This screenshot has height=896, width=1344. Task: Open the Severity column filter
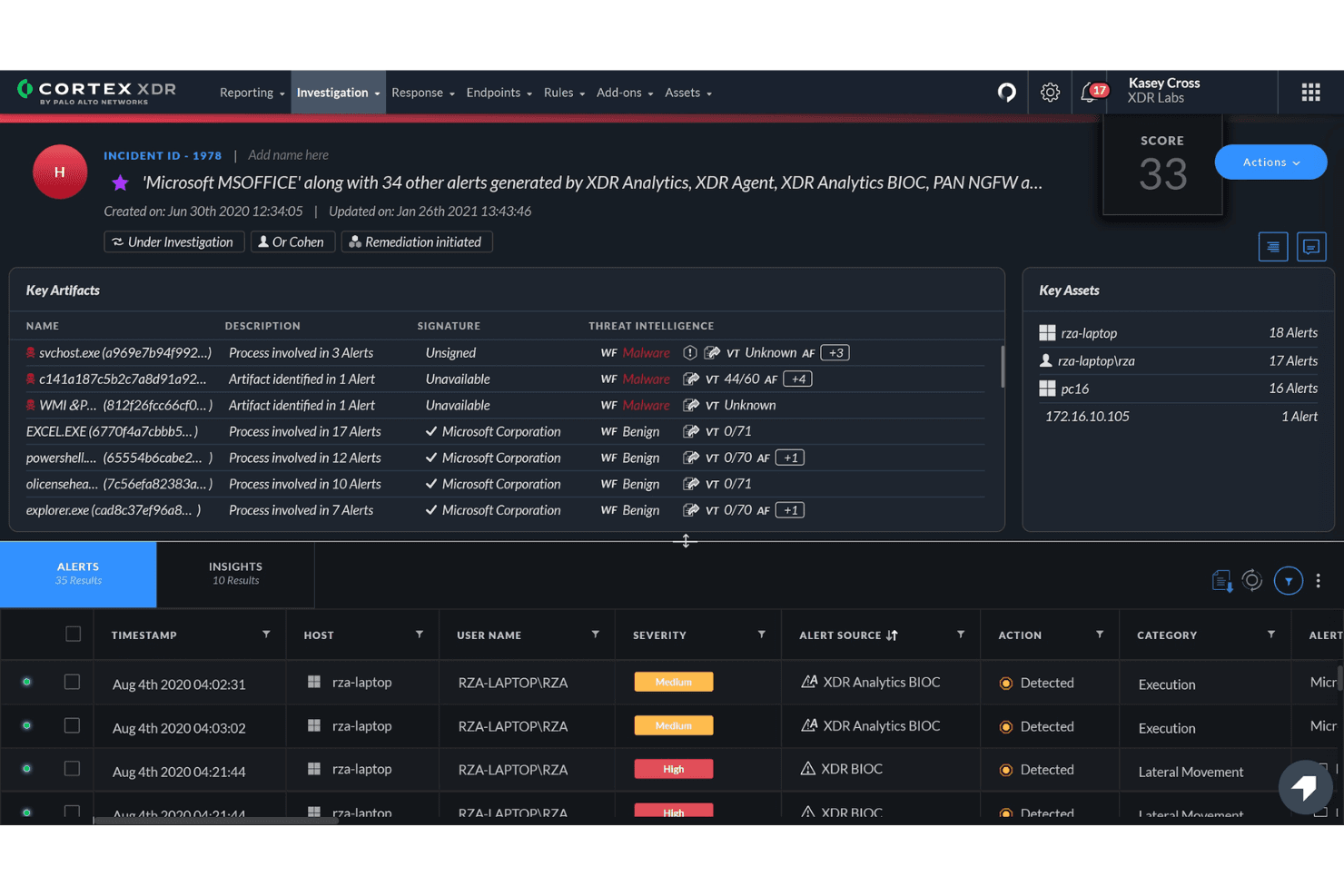pos(762,635)
